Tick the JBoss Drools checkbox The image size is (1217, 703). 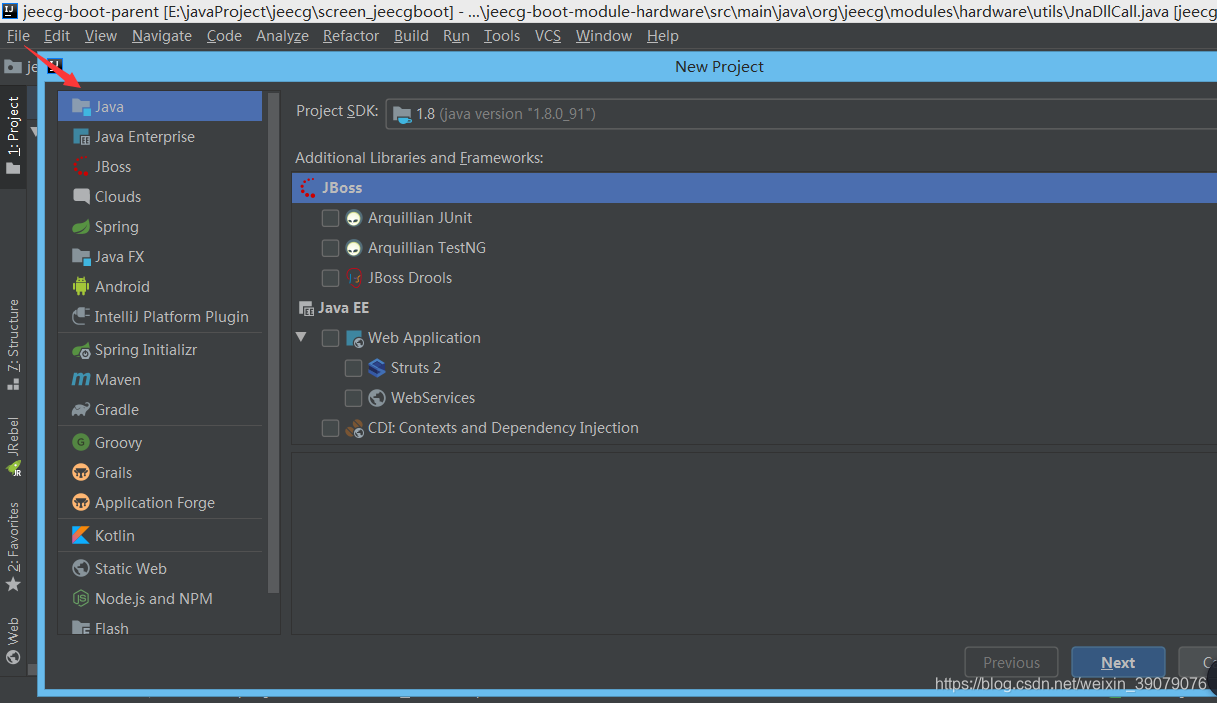click(x=330, y=278)
